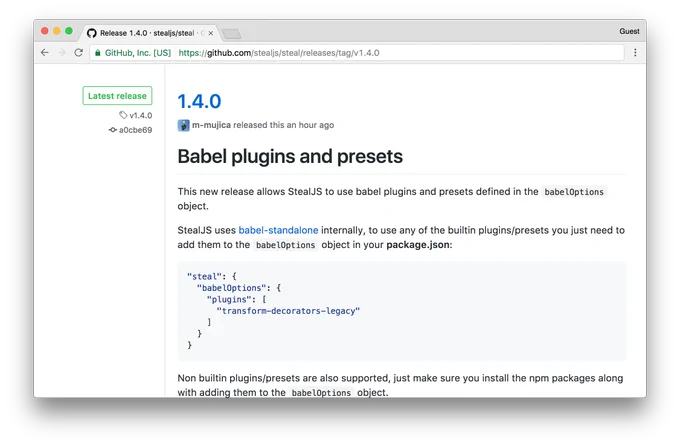The width and height of the screenshot is (680, 446).
Task: Click the "plugins": [ code line
Action: 236,299
